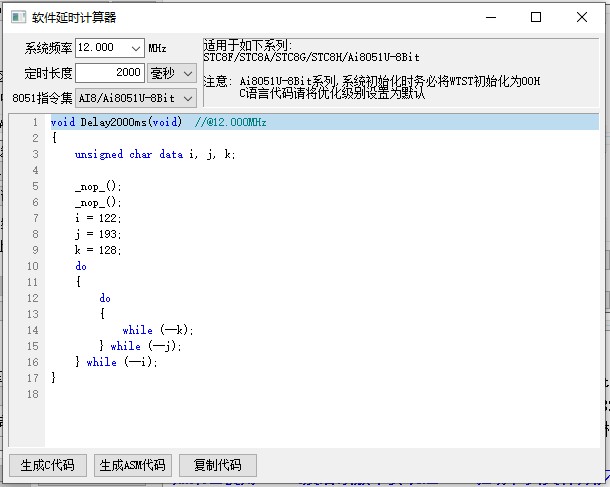The image size is (610, 487).
Task: Click the line '} while (--i);'
Action: coord(116,362)
